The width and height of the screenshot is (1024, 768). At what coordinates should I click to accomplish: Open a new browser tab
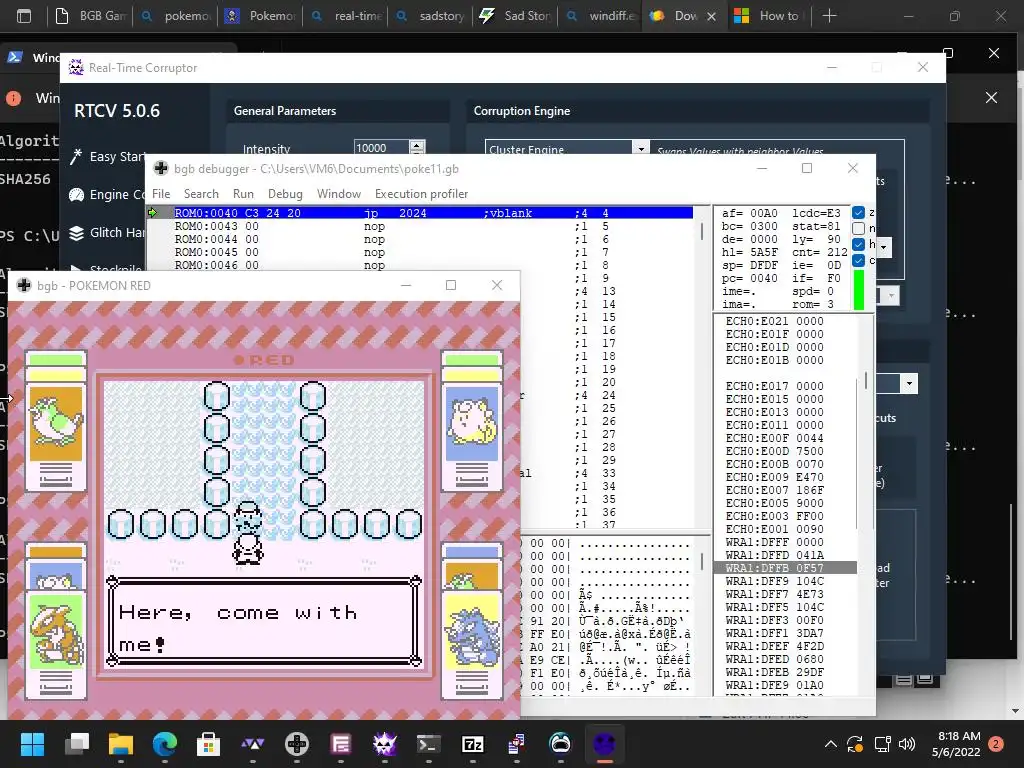point(829,16)
